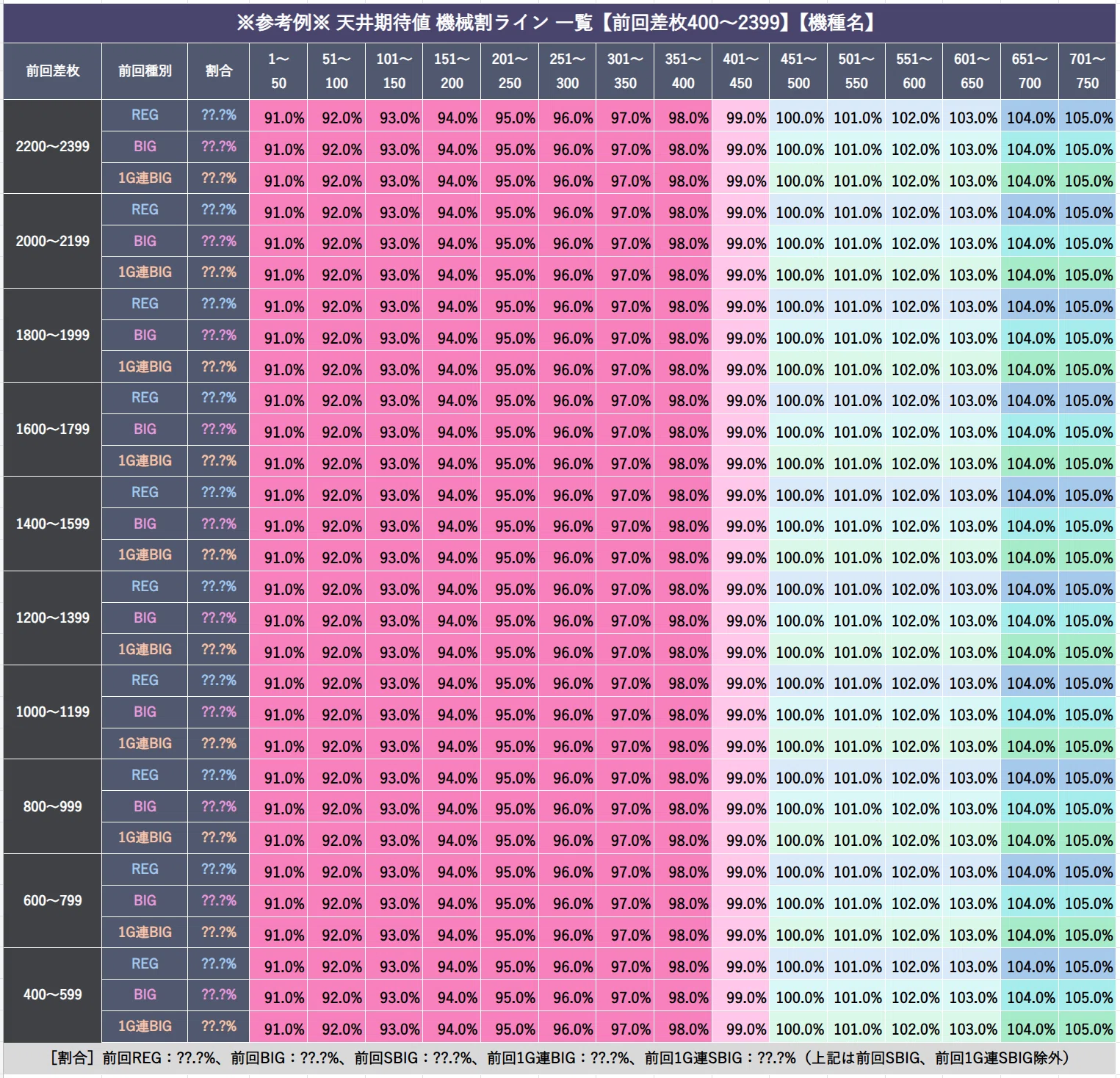The width and height of the screenshot is (1120, 1078).
Task: Select the 1000~1199 row group label
Action: 52,712
